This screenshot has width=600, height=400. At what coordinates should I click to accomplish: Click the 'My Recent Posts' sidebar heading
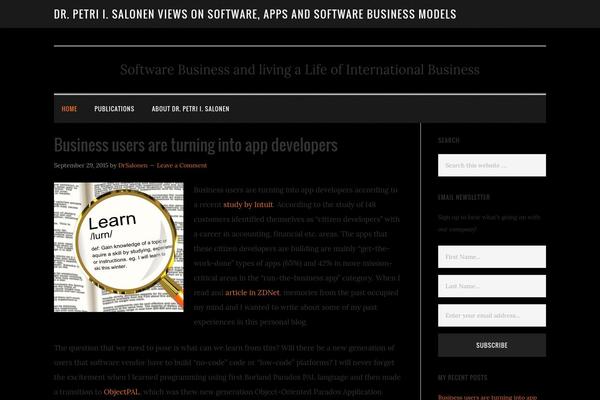[x=463, y=378]
